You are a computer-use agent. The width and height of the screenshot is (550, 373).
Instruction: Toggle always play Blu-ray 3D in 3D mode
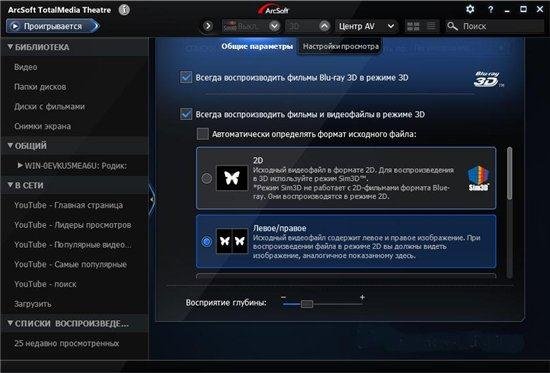[x=186, y=77]
